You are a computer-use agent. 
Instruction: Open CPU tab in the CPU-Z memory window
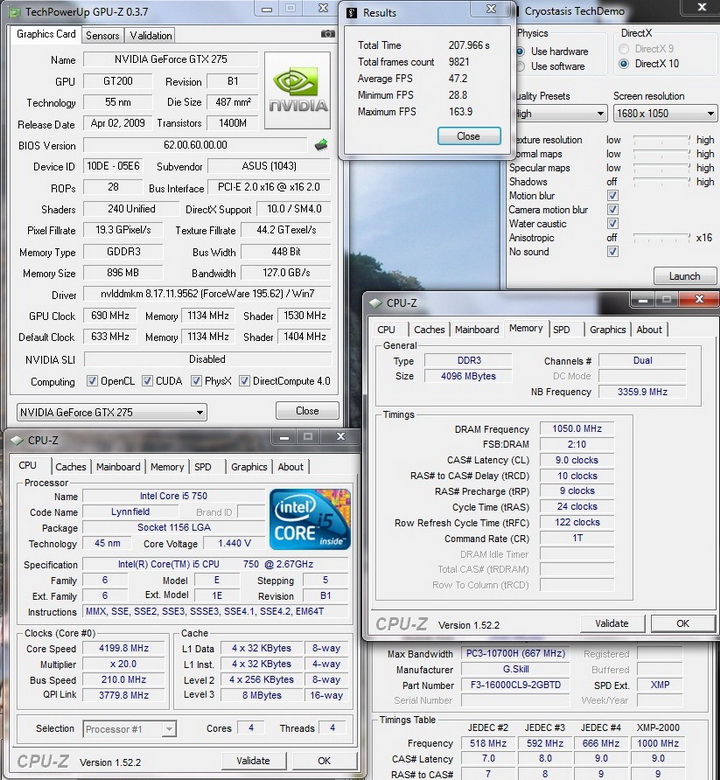tap(386, 329)
